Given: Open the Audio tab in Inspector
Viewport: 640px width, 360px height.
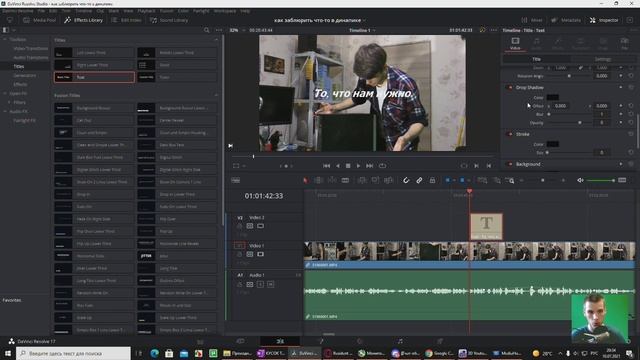Looking at the screenshot, I should [x=536, y=43].
